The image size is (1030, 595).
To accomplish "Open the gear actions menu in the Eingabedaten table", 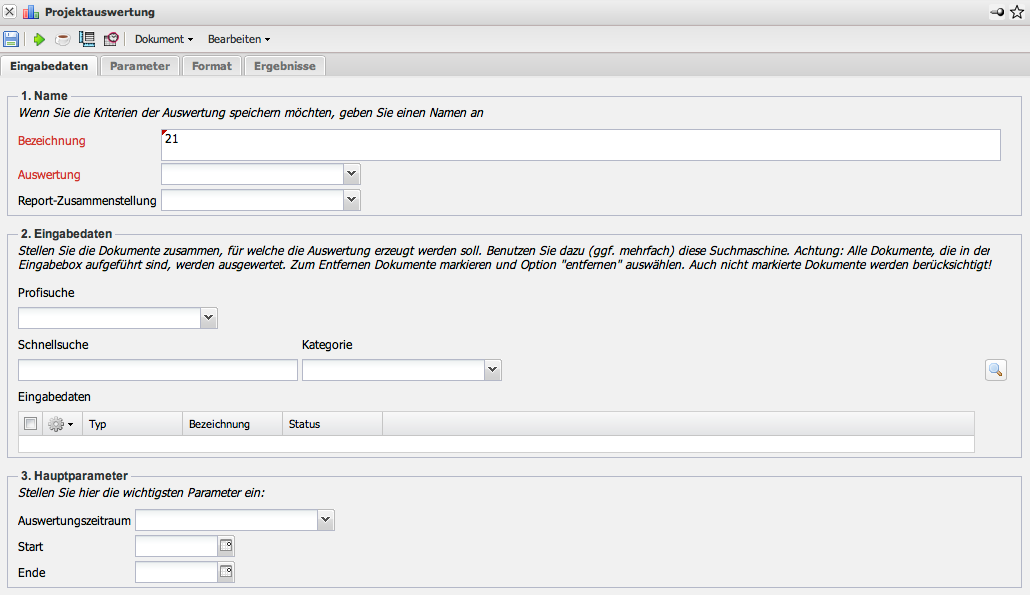I will [x=61, y=424].
